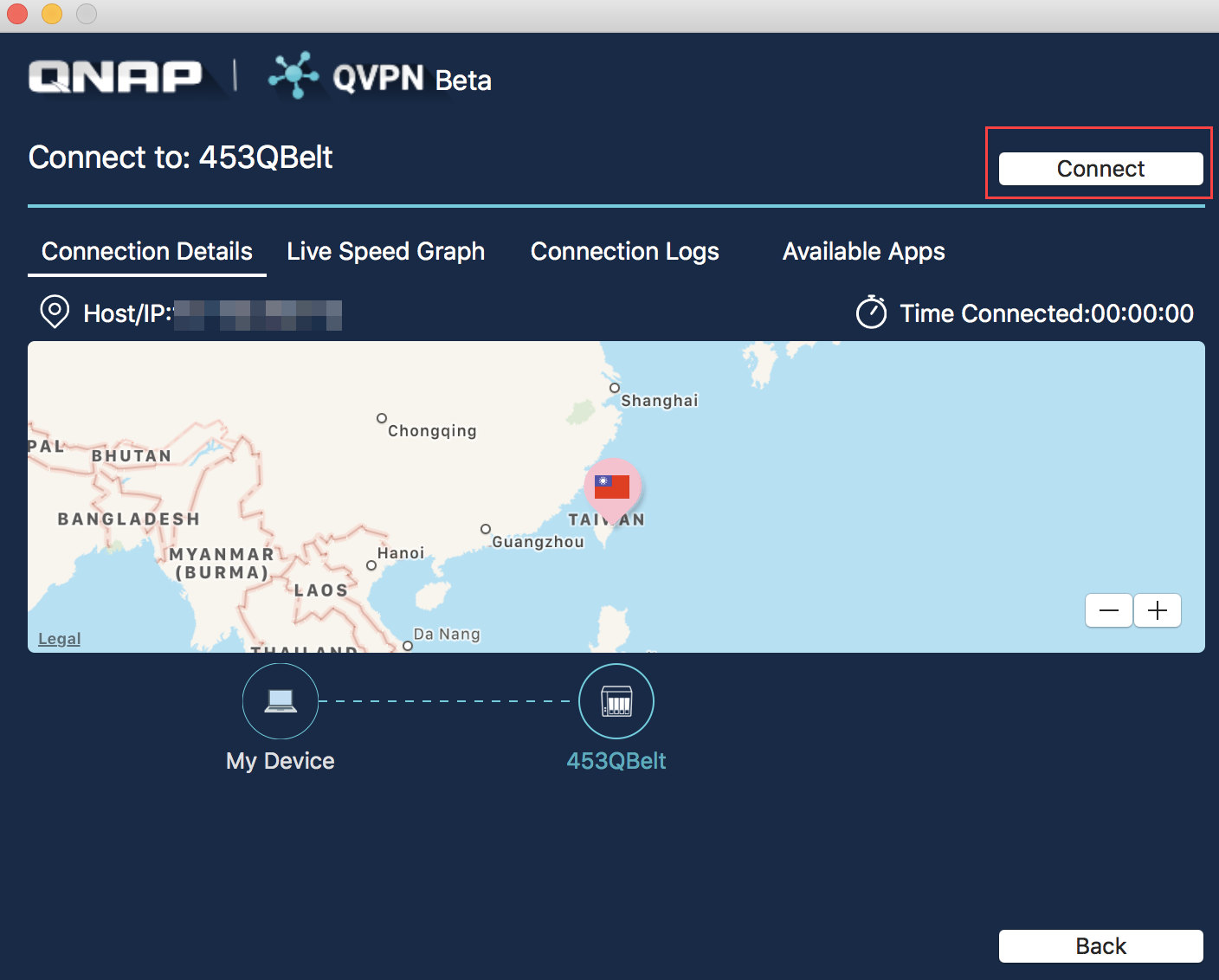Click the Time Connected stopwatch icon
This screenshot has width=1219, height=980.
[x=872, y=313]
